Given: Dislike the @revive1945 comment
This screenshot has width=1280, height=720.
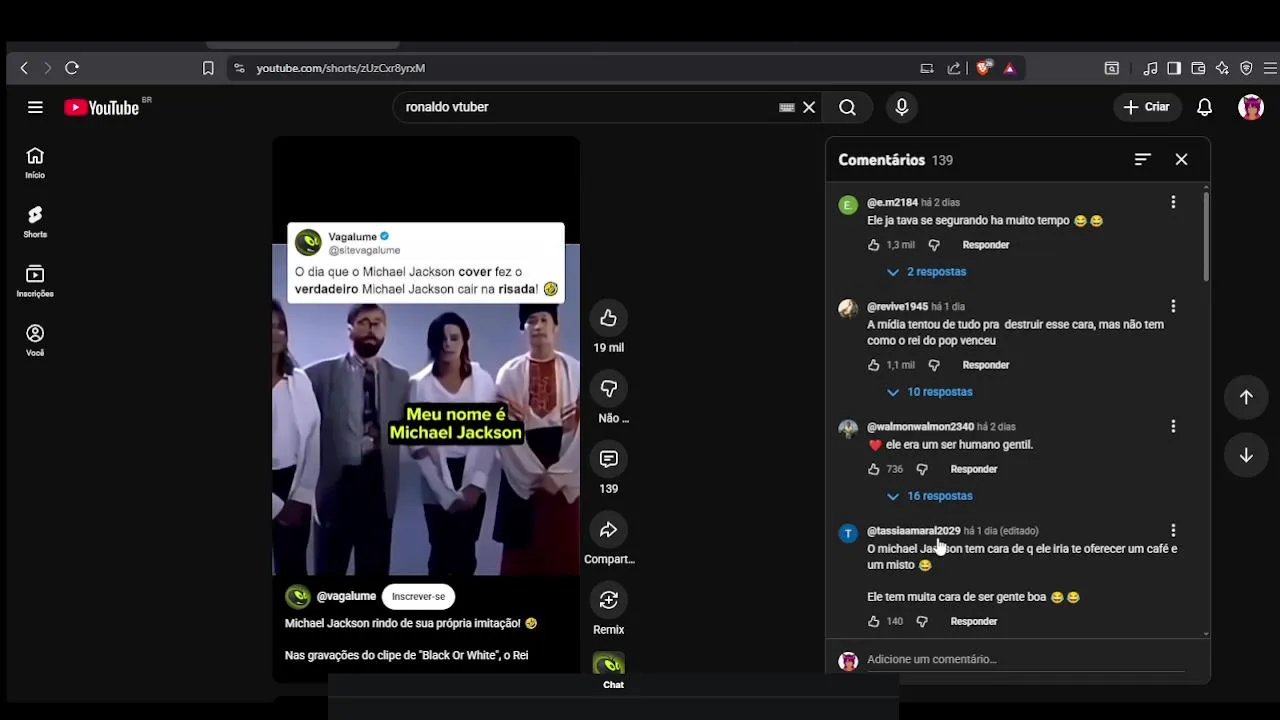Looking at the screenshot, I should 934,365.
